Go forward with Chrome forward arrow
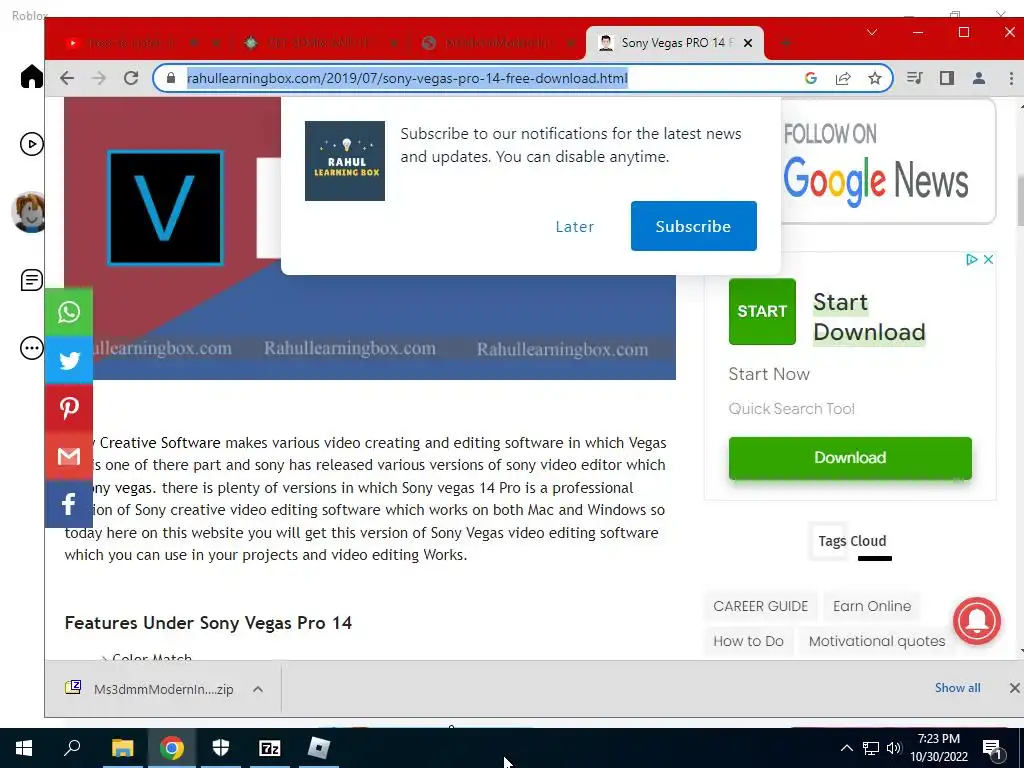Viewport: 1024px width, 768px height. 99,78
